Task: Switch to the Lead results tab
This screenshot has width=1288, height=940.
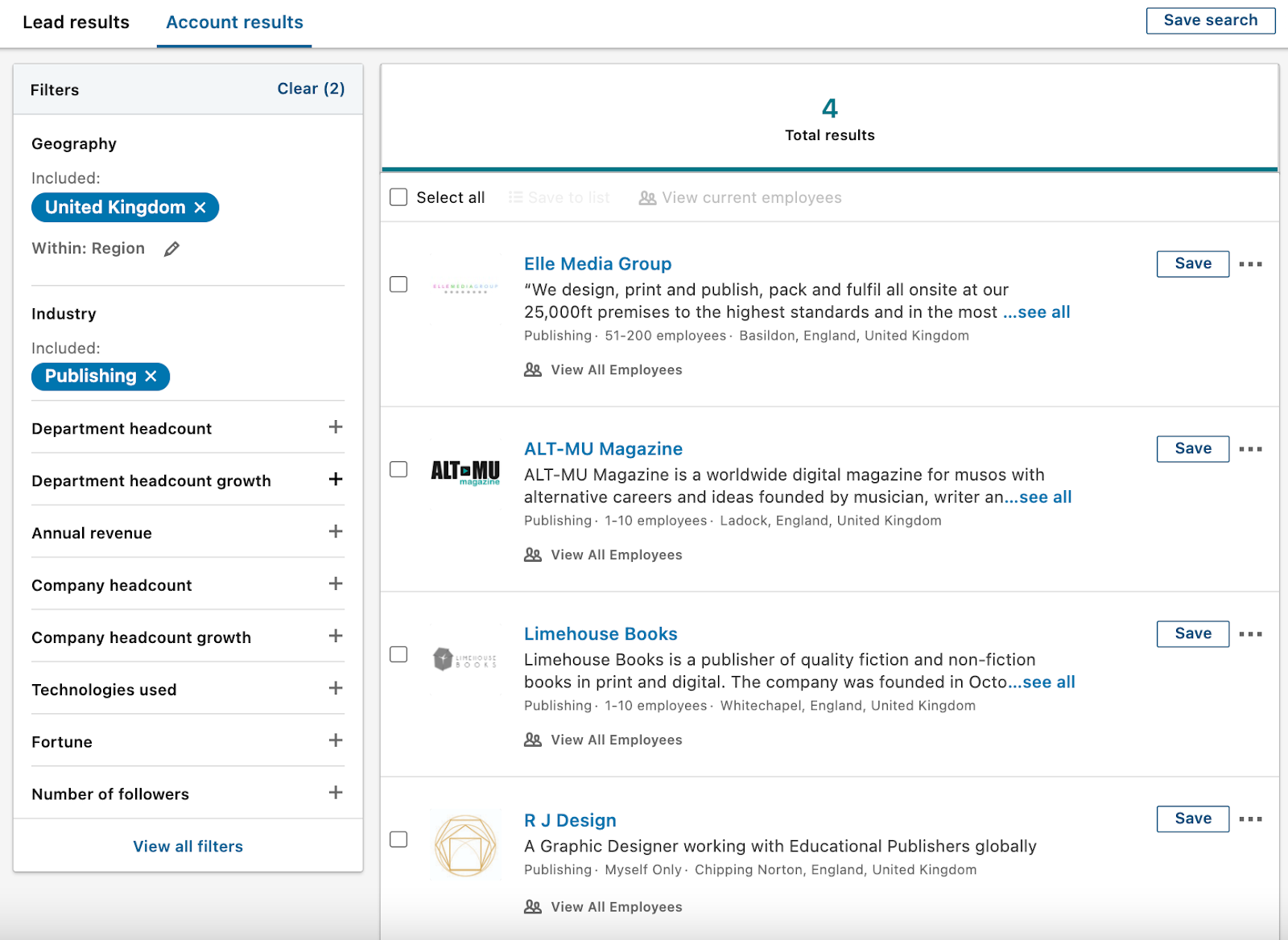Action: coord(76,23)
